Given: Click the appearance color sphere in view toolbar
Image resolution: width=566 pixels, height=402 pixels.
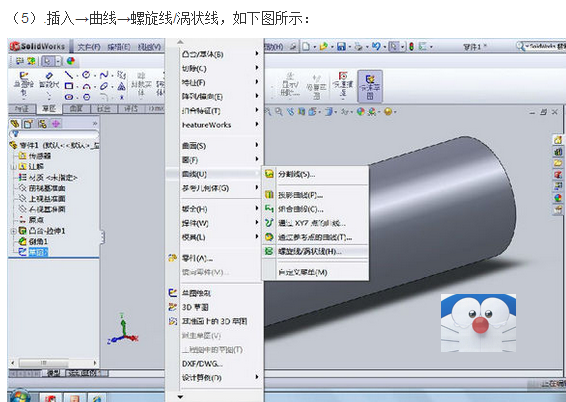Looking at the screenshot, I should click(x=361, y=112).
